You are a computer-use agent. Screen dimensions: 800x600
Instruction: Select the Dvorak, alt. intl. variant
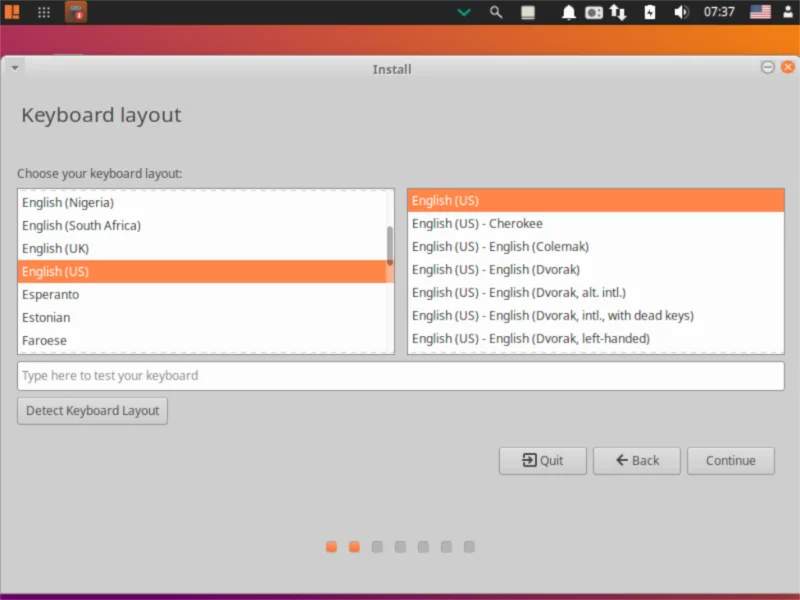point(596,292)
